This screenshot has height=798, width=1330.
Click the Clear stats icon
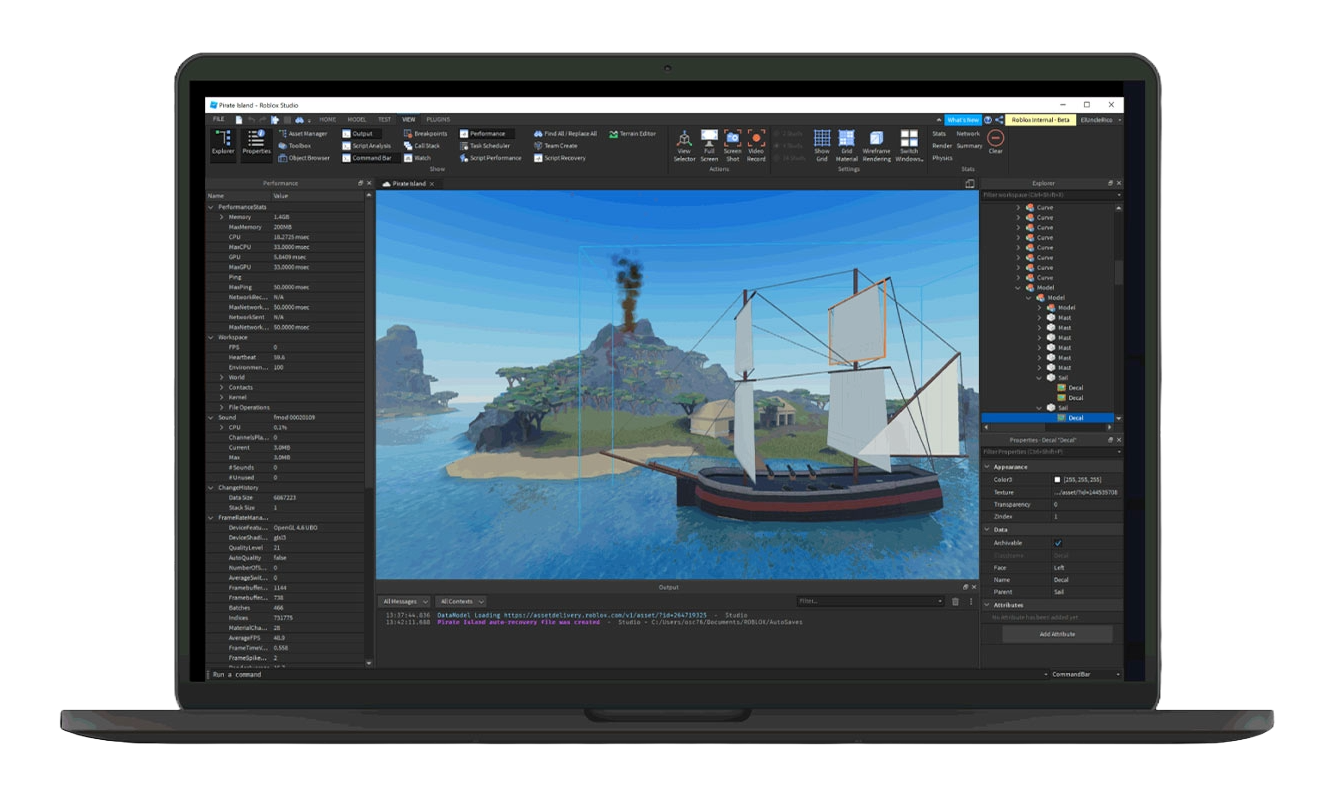point(995,141)
